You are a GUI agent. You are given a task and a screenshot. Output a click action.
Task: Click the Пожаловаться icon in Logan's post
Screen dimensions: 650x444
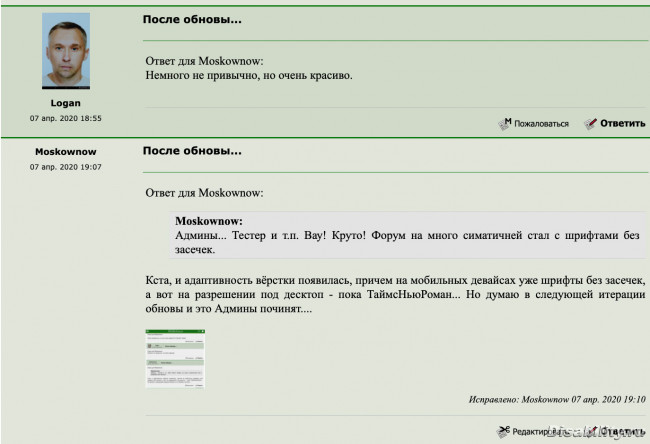click(504, 123)
